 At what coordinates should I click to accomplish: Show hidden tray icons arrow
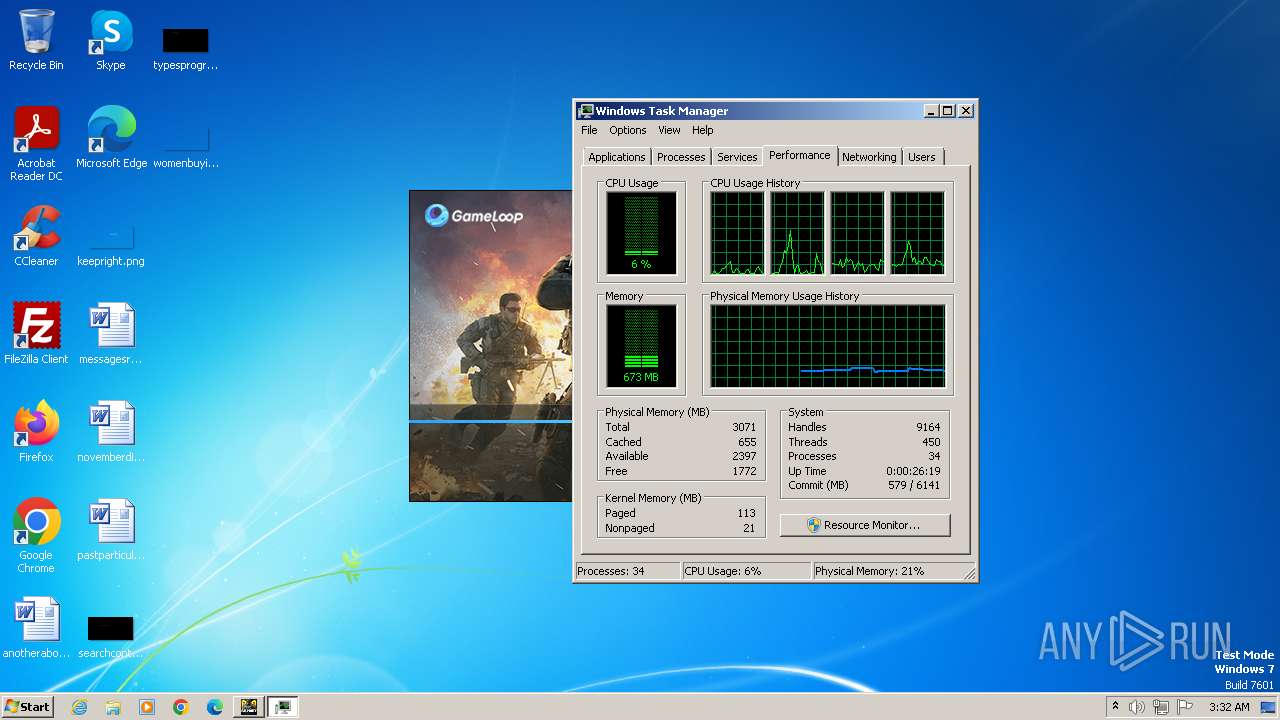1115,707
